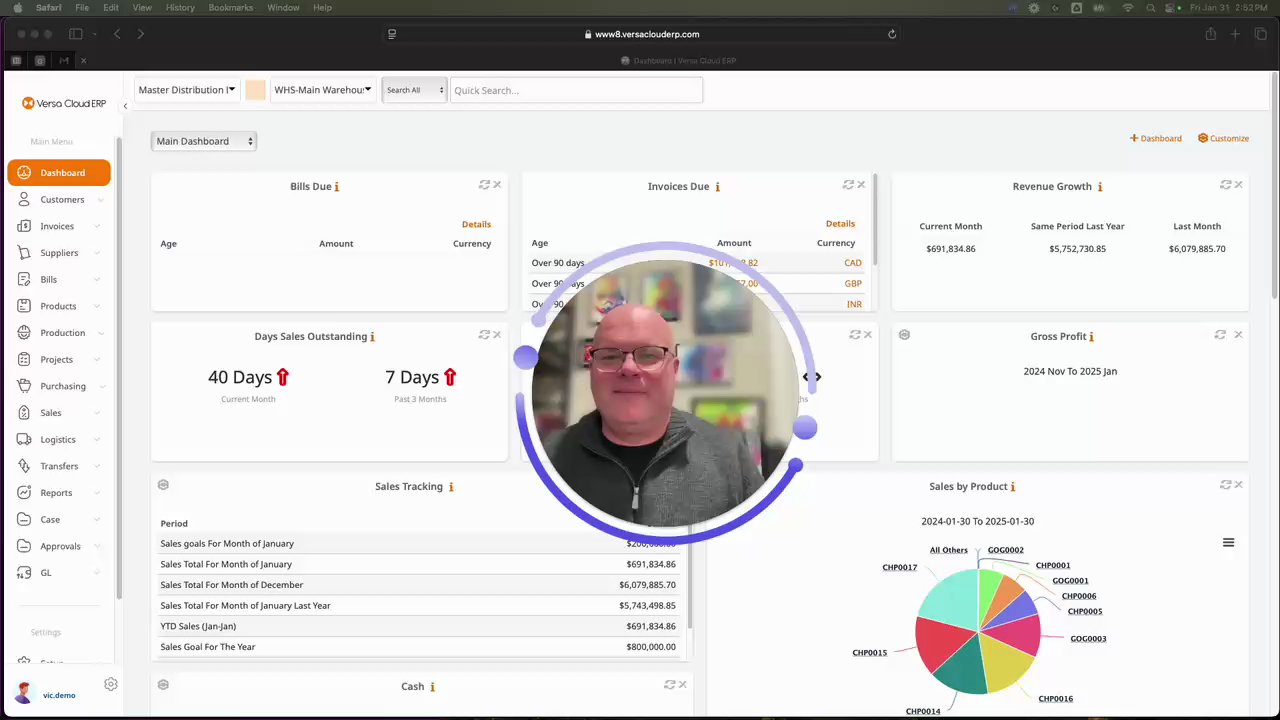
Task: Open the Products box icon
Action: [25, 306]
